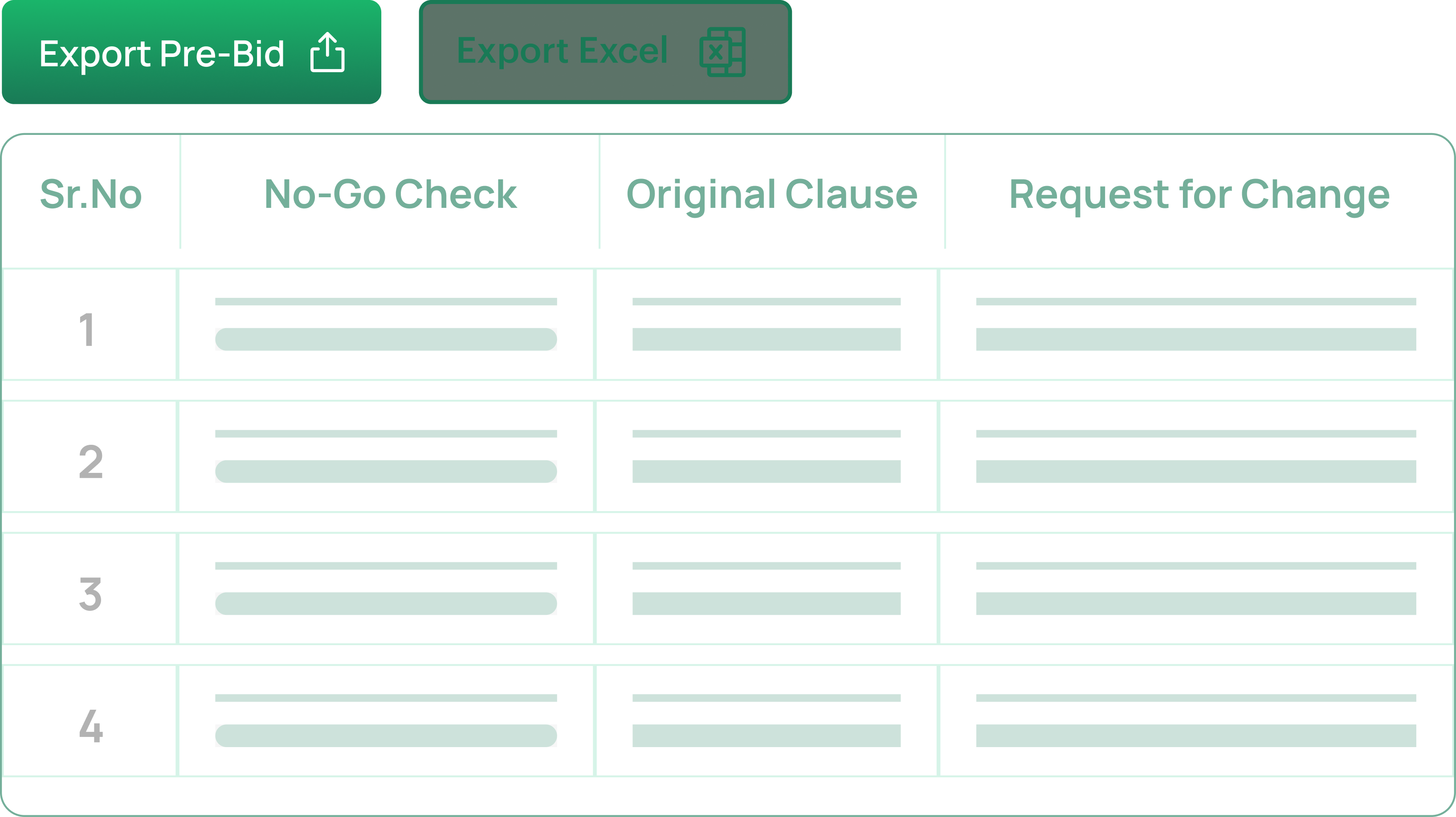Open No-Go Check cell in row 1
This screenshot has width=1456, height=817.
[x=386, y=324]
